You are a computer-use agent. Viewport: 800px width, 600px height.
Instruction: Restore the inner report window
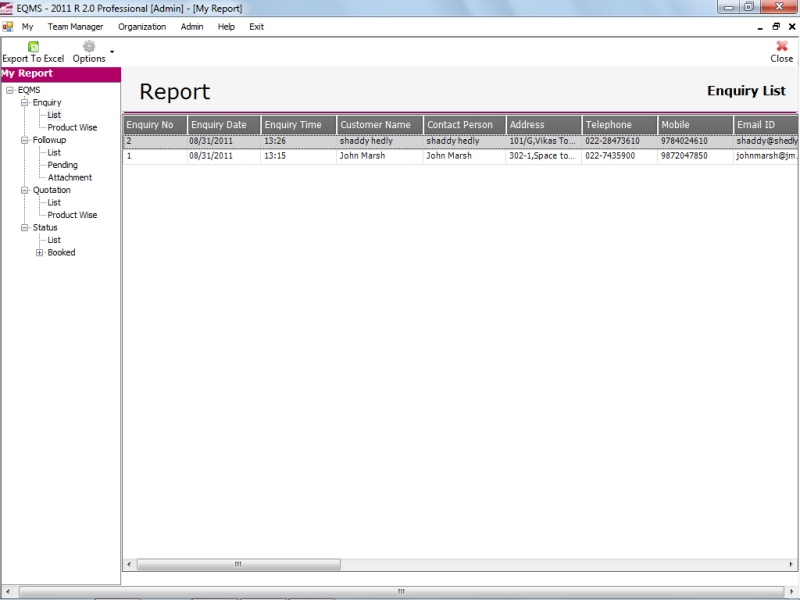pos(777,26)
